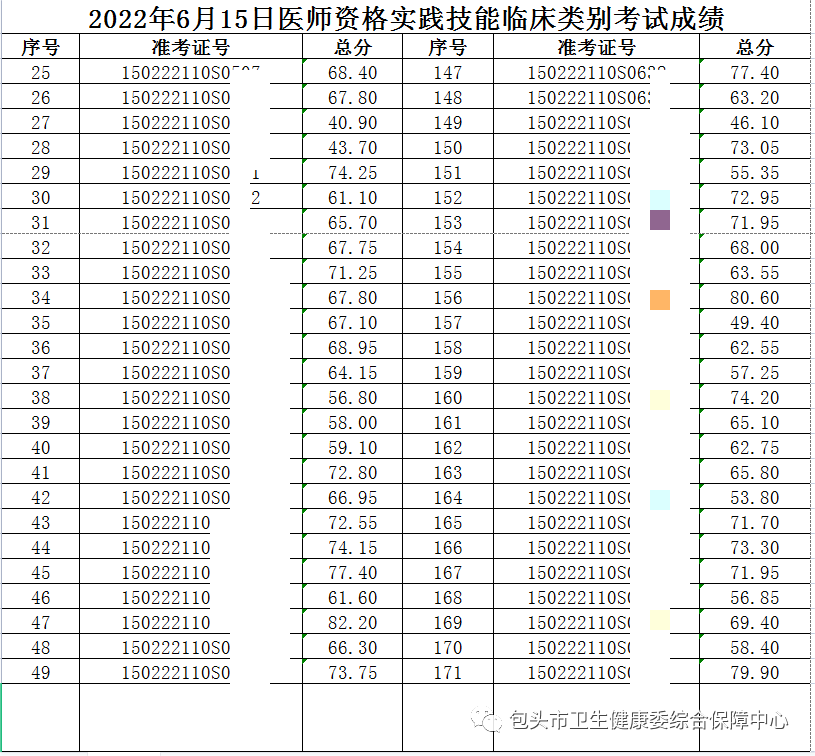Select score cell 63.55
Viewport: 815px width, 756px height.
755,272
